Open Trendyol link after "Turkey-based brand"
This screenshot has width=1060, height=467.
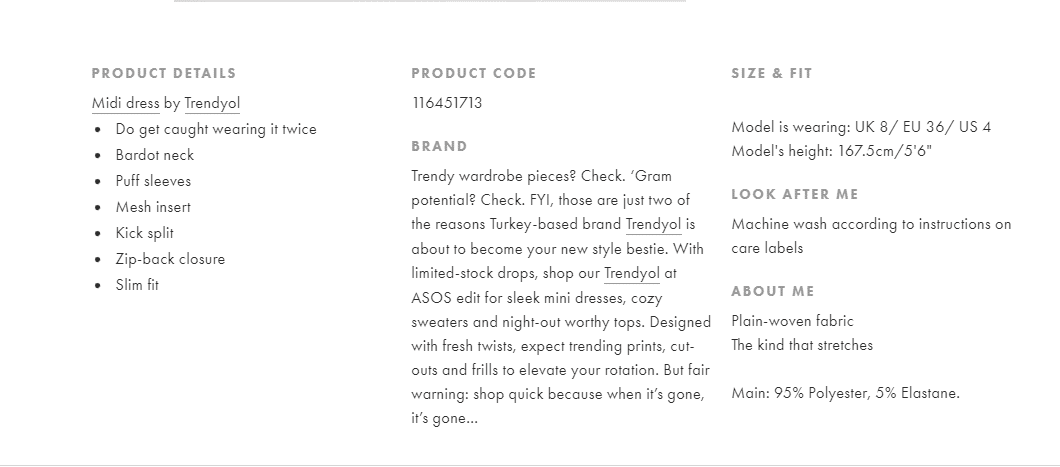[x=653, y=224]
